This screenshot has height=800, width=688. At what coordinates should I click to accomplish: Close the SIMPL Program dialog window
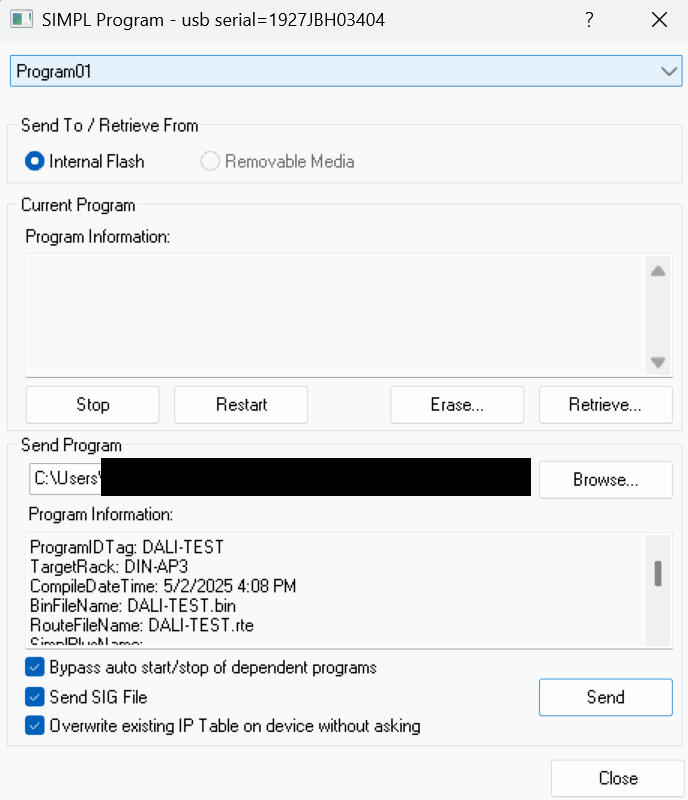tap(659, 20)
